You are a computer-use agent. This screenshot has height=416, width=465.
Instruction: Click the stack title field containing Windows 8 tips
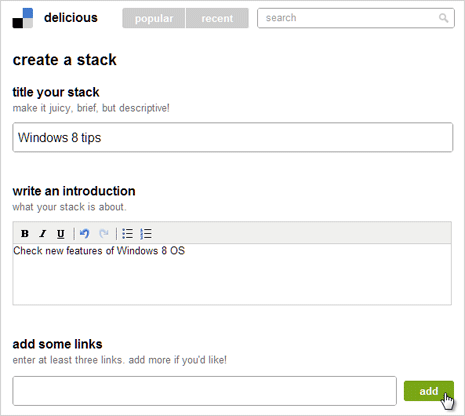coord(233,137)
